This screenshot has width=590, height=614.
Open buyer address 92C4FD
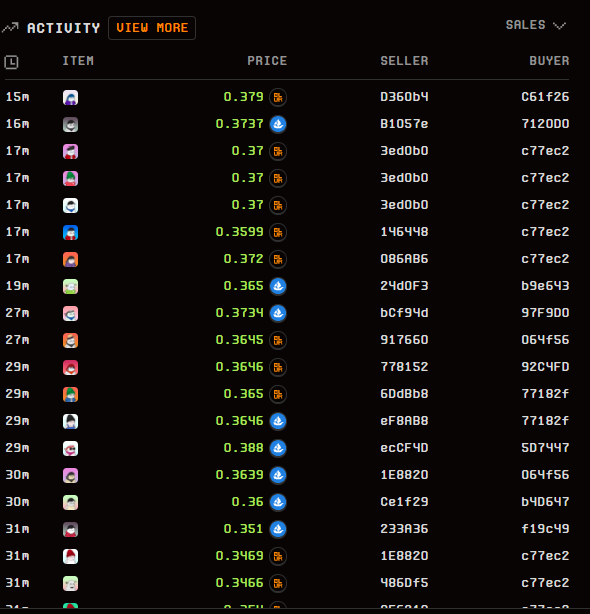tap(545, 367)
